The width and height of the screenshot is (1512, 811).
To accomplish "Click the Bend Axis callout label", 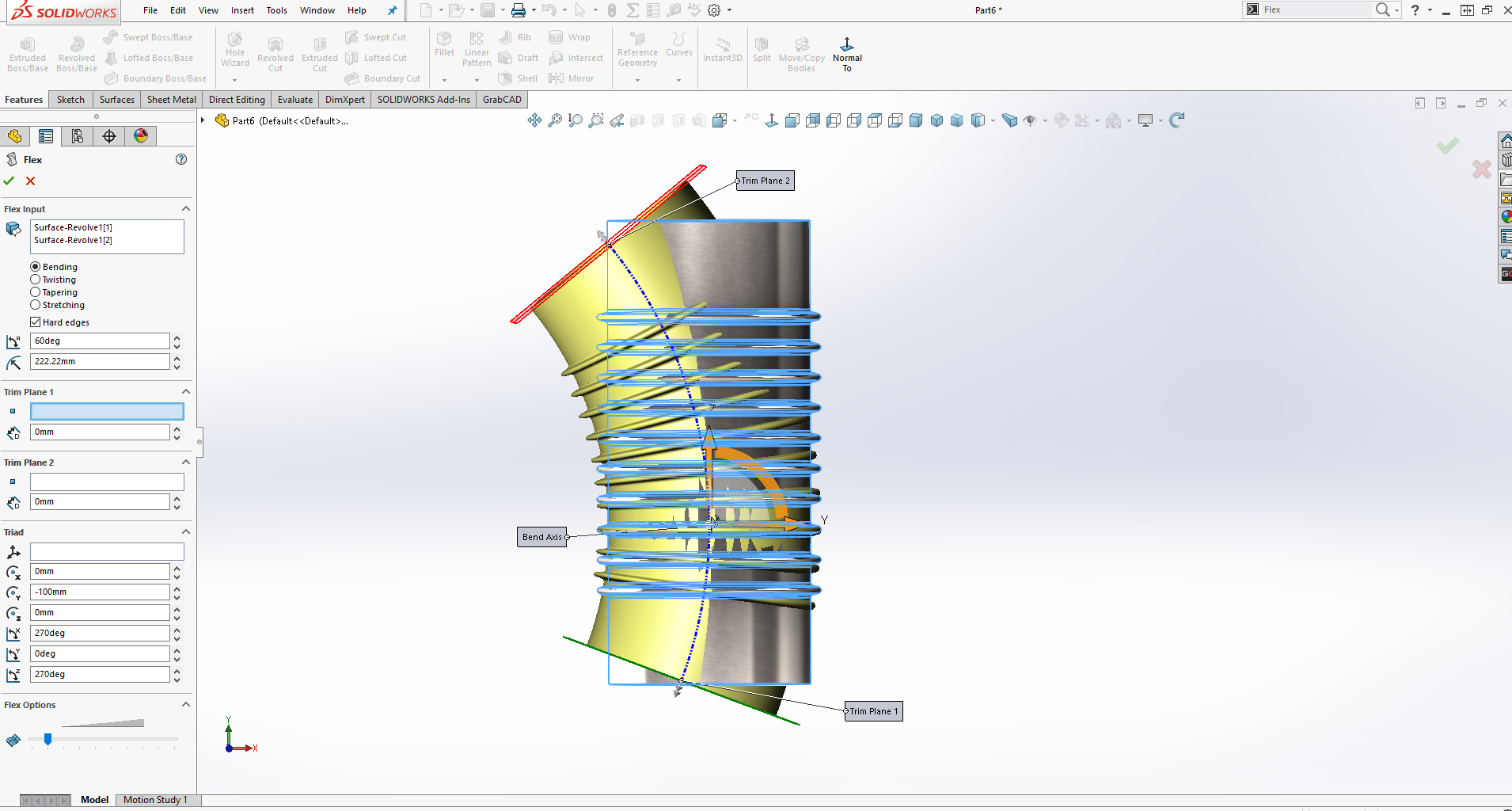I will pos(542,537).
